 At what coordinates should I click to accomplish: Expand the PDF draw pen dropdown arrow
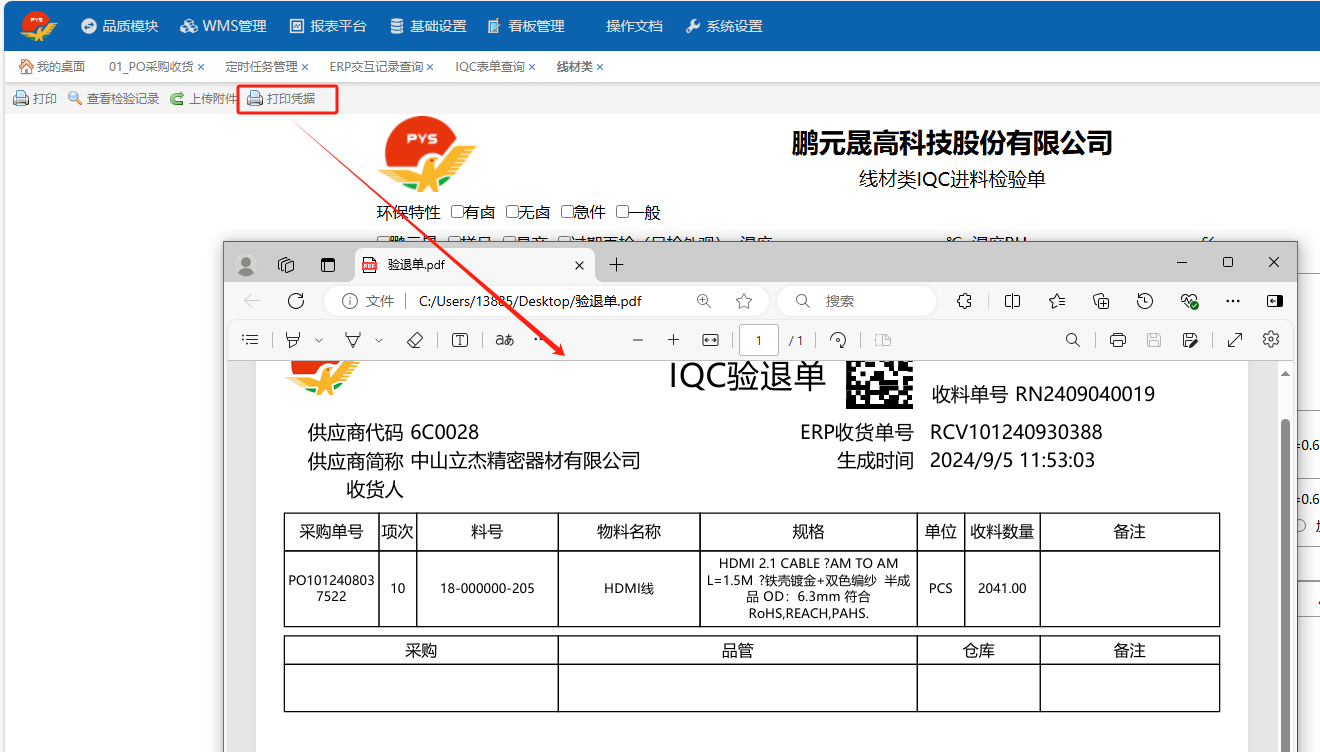coord(379,340)
